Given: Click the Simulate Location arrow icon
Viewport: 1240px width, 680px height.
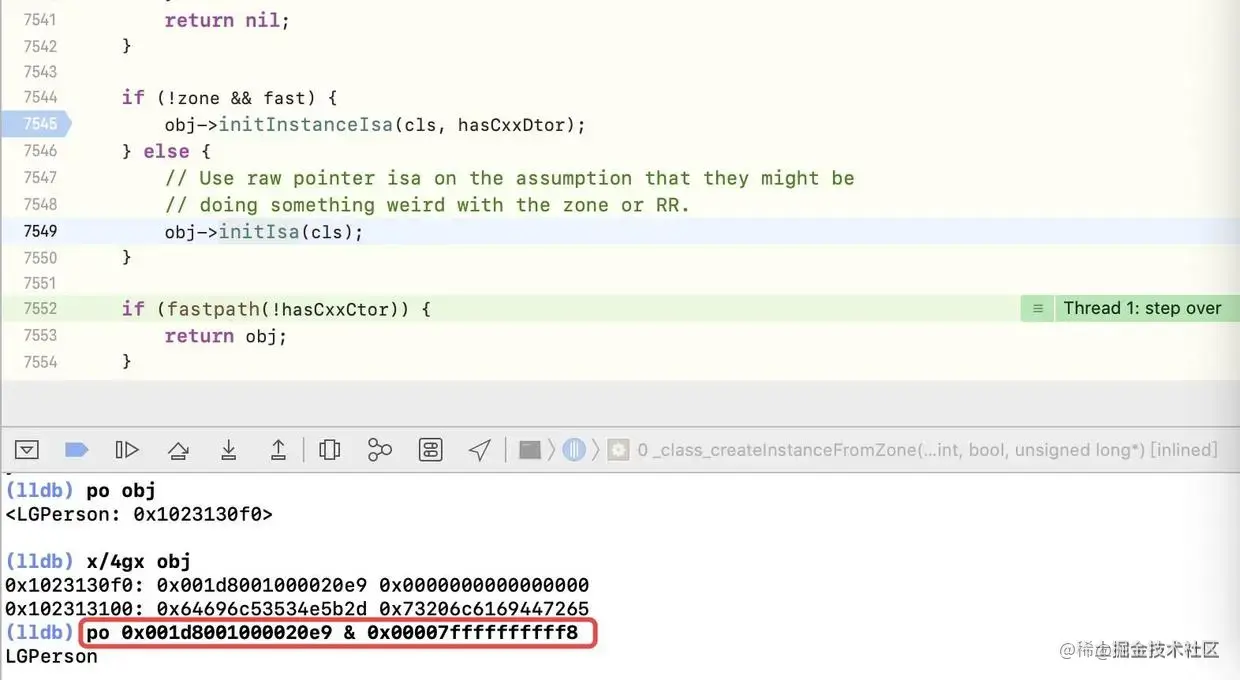Looking at the screenshot, I should click(480, 450).
